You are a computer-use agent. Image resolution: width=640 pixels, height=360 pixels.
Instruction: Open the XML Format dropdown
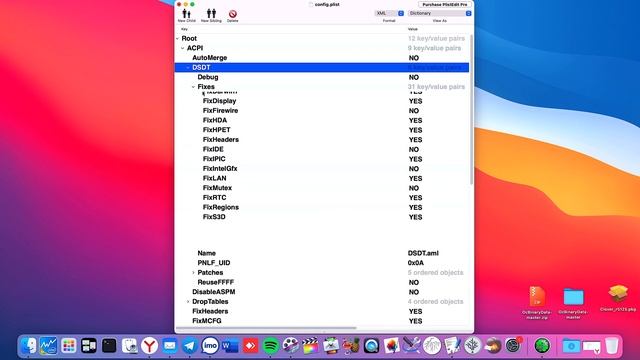pos(389,13)
